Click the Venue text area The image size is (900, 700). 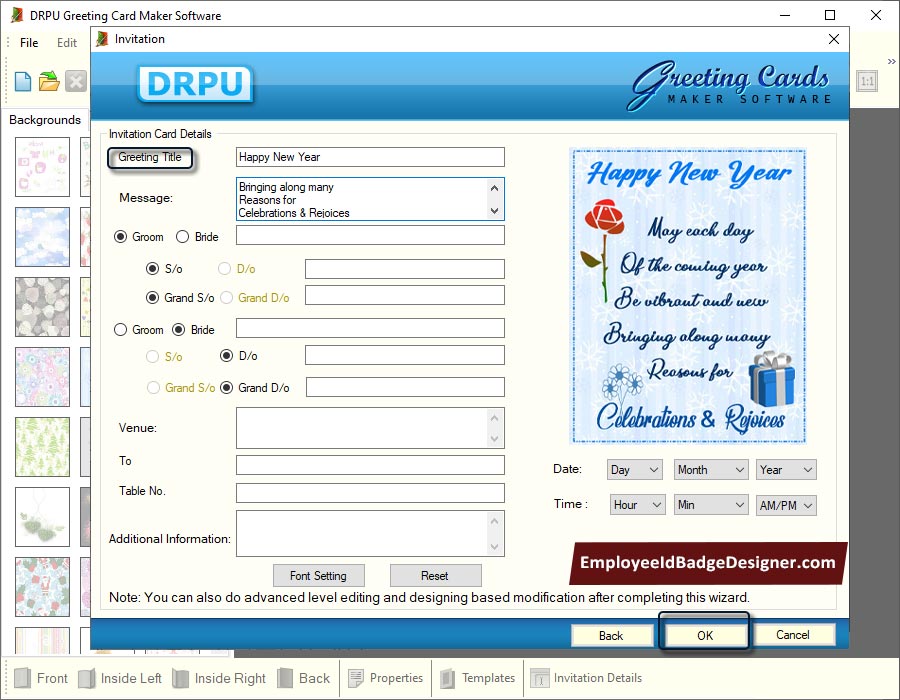coord(370,428)
